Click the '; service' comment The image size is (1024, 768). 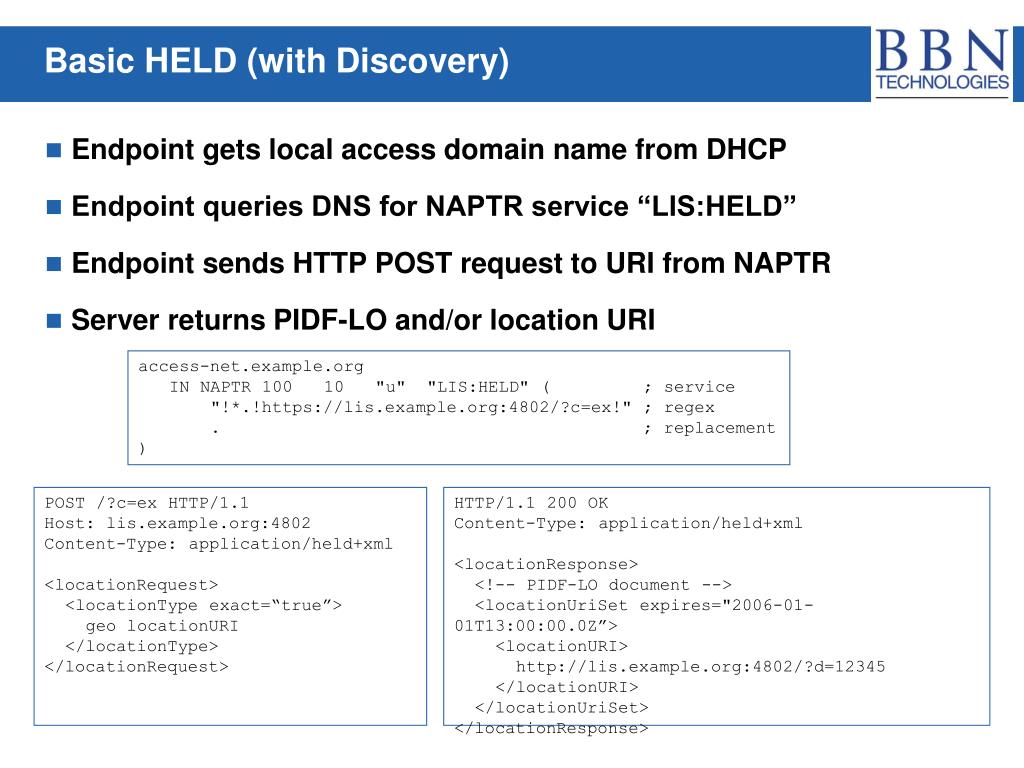(690, 387)
